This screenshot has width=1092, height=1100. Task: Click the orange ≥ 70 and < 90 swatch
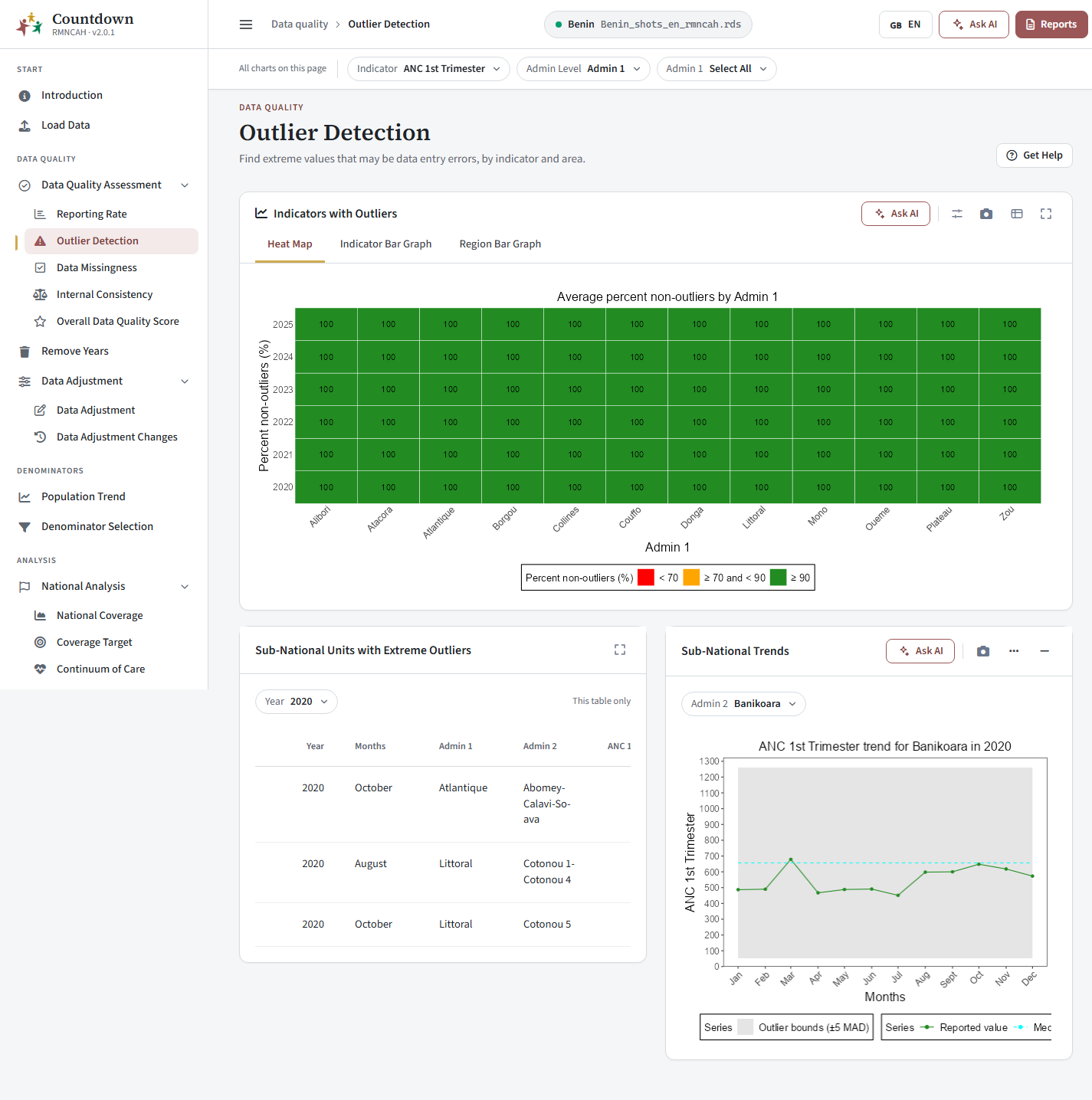(691, 578)
